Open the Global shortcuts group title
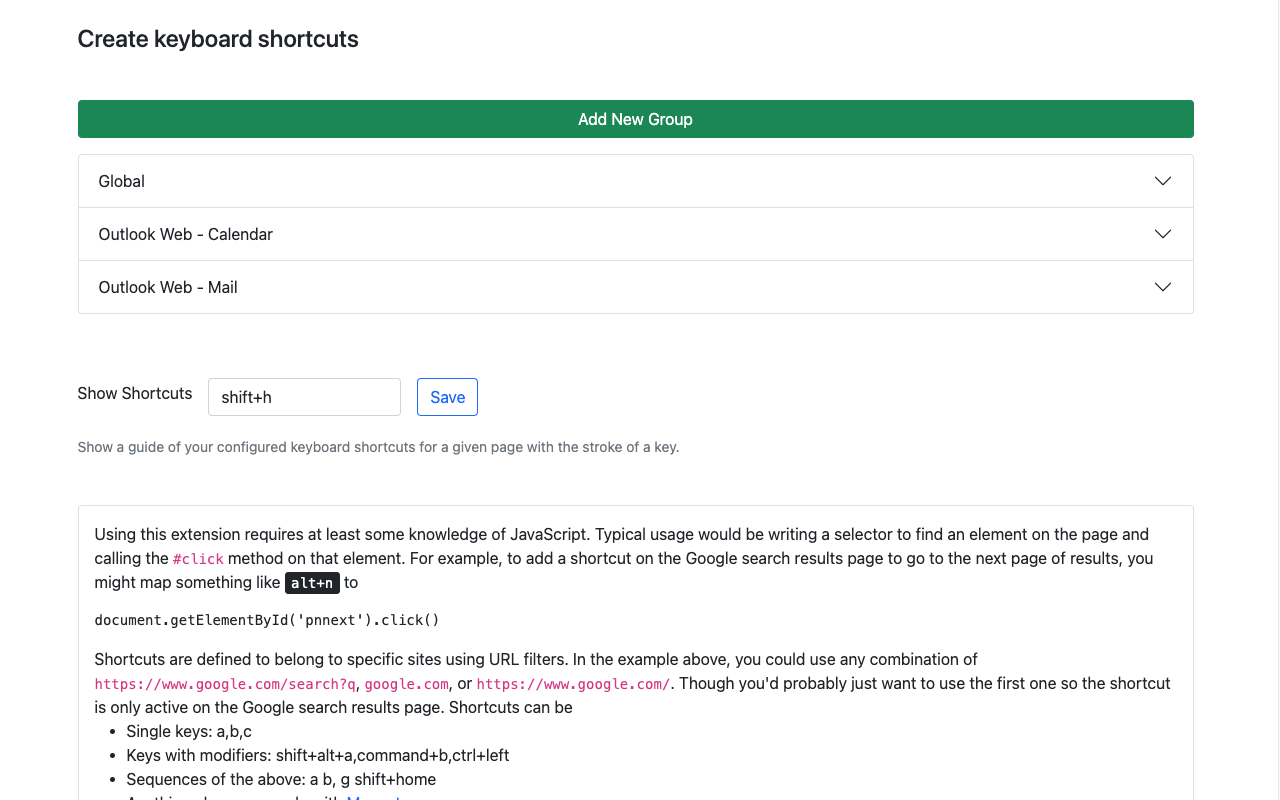 coord(122,181)
